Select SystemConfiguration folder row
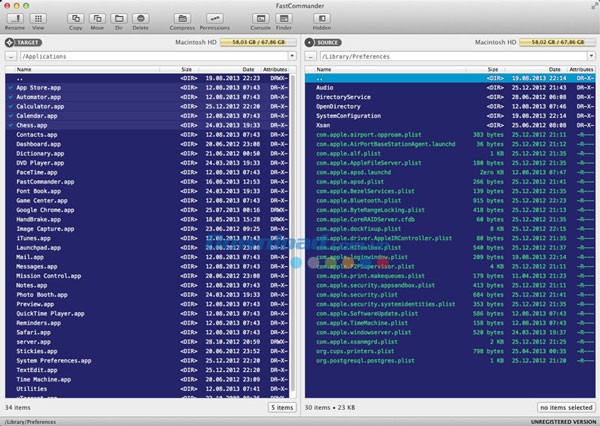Viewport: 600px width, 426px height. [450, 116]
